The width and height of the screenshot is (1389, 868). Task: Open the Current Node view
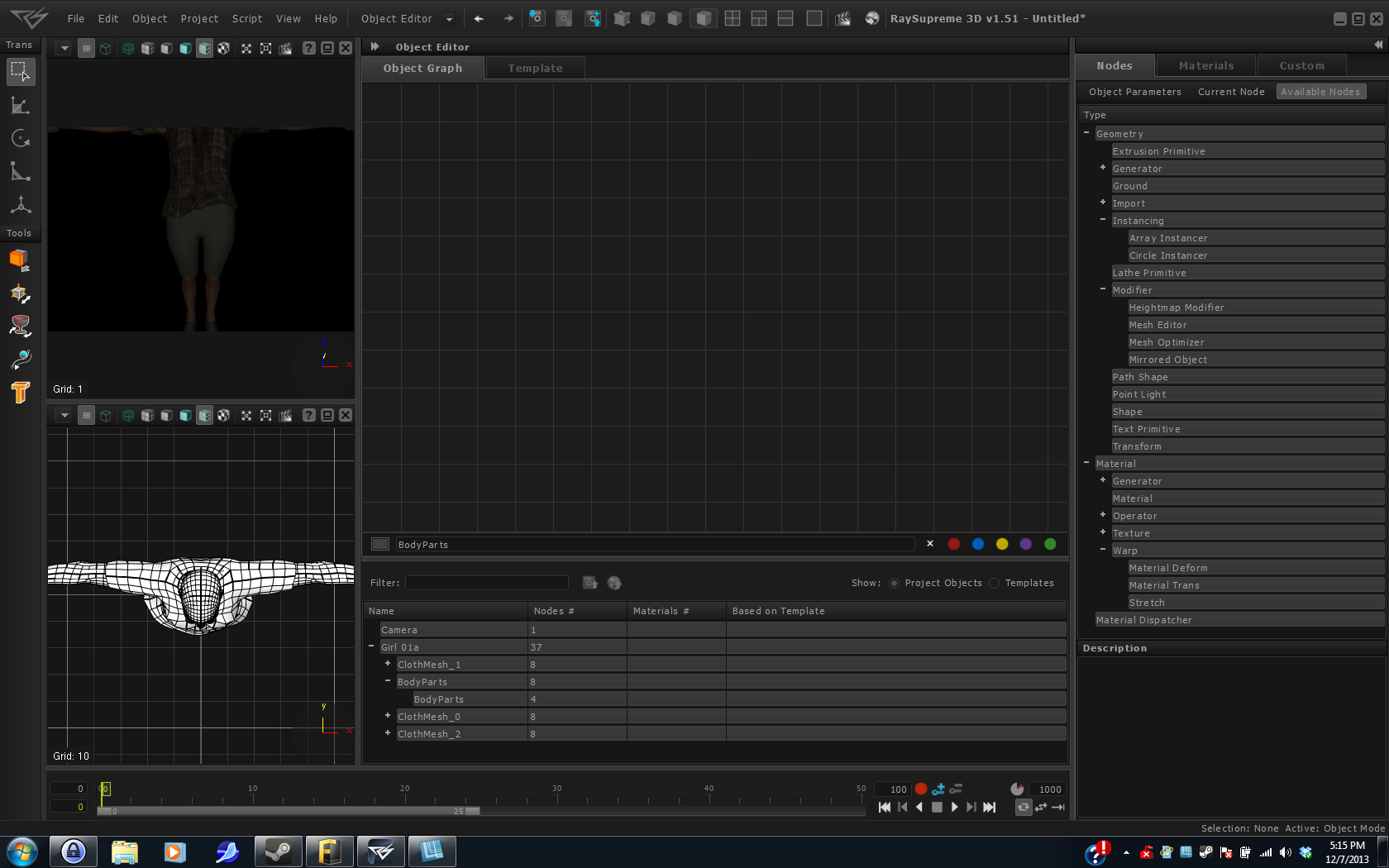(1231, 92)
